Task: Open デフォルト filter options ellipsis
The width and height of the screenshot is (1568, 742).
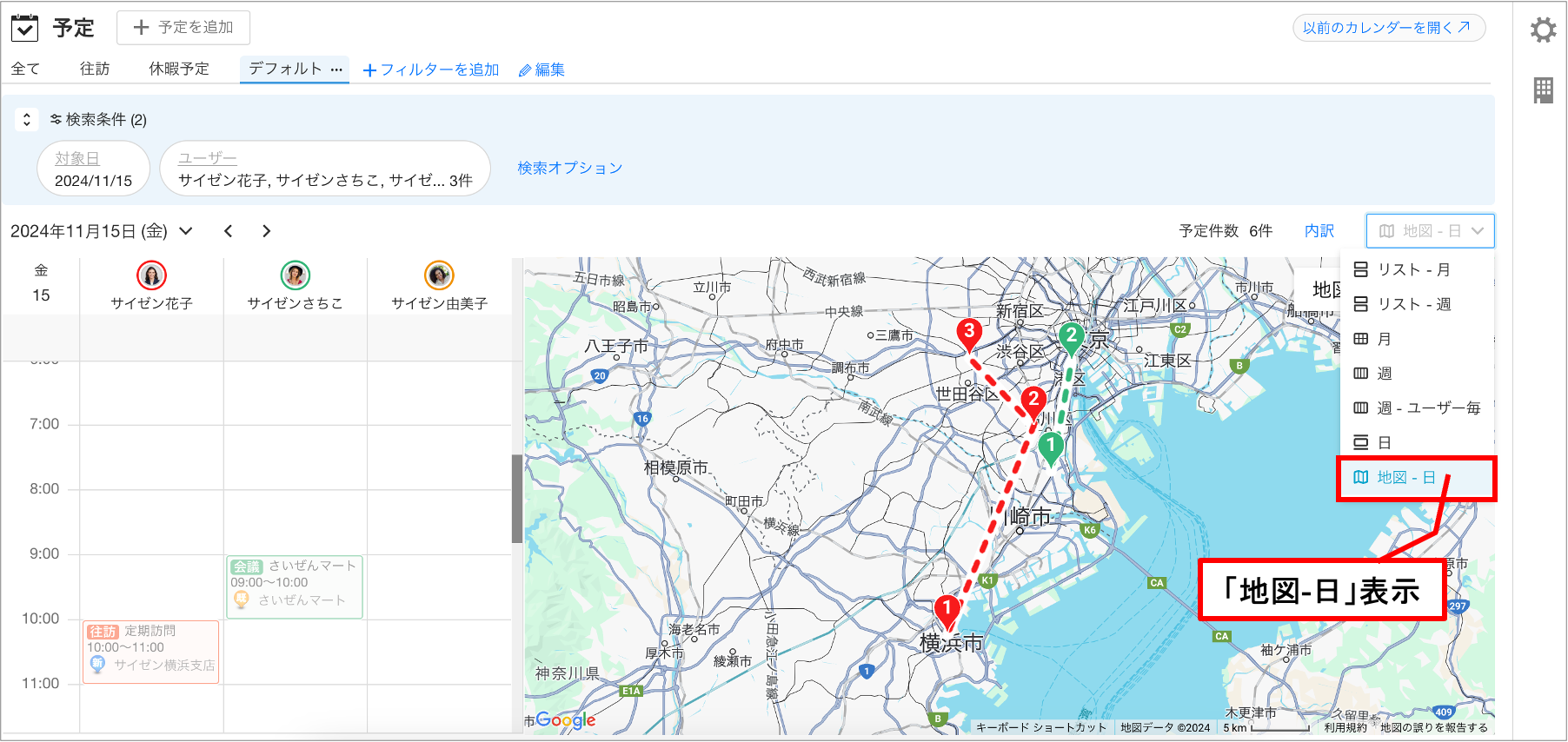Action: (337, 69)
